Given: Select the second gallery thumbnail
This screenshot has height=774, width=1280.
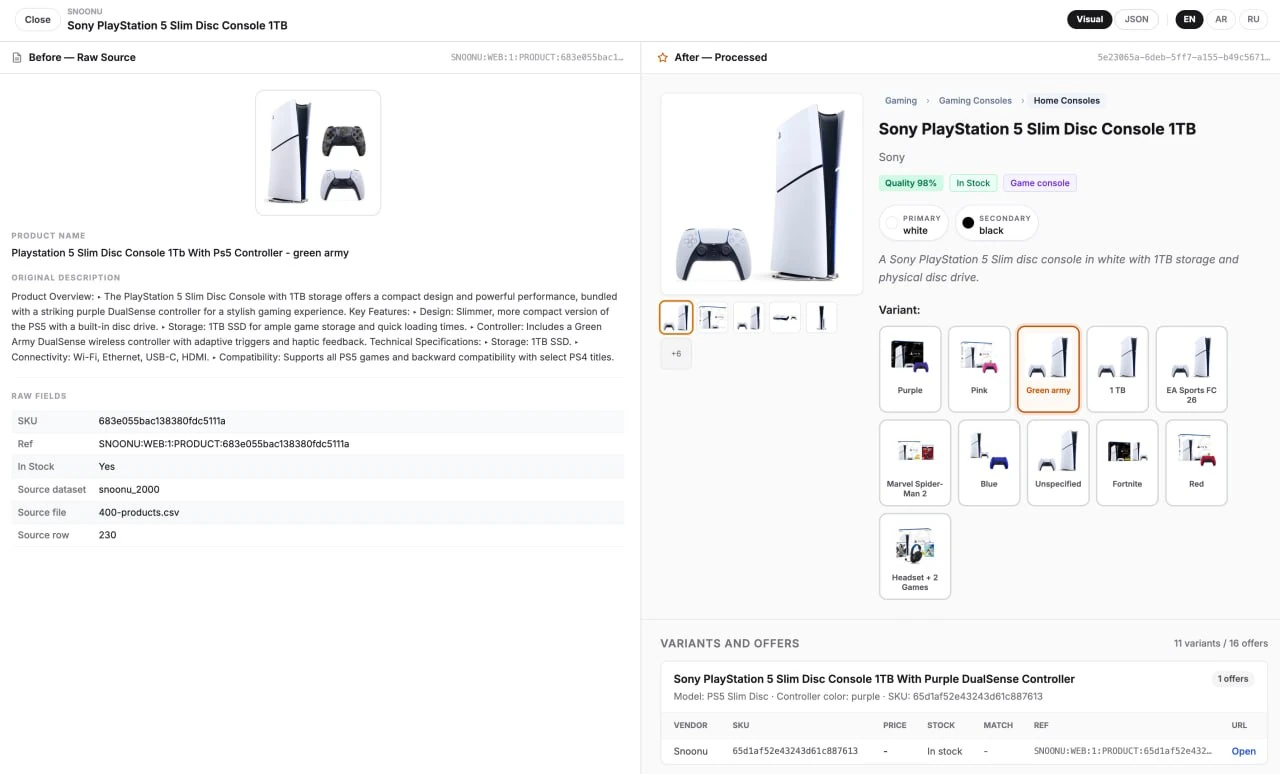Looking at the screenshot, I should (x=713, y=317).
